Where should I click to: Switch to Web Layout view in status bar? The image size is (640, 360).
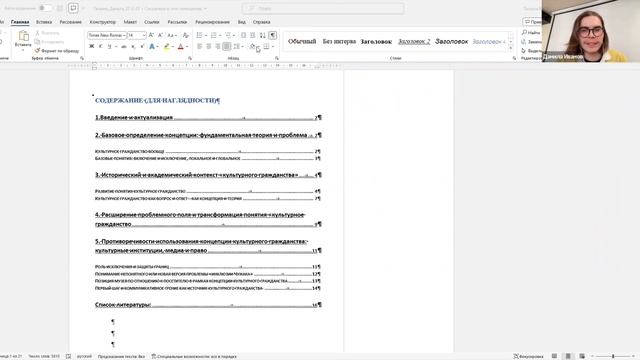click(x=582, y=356)
